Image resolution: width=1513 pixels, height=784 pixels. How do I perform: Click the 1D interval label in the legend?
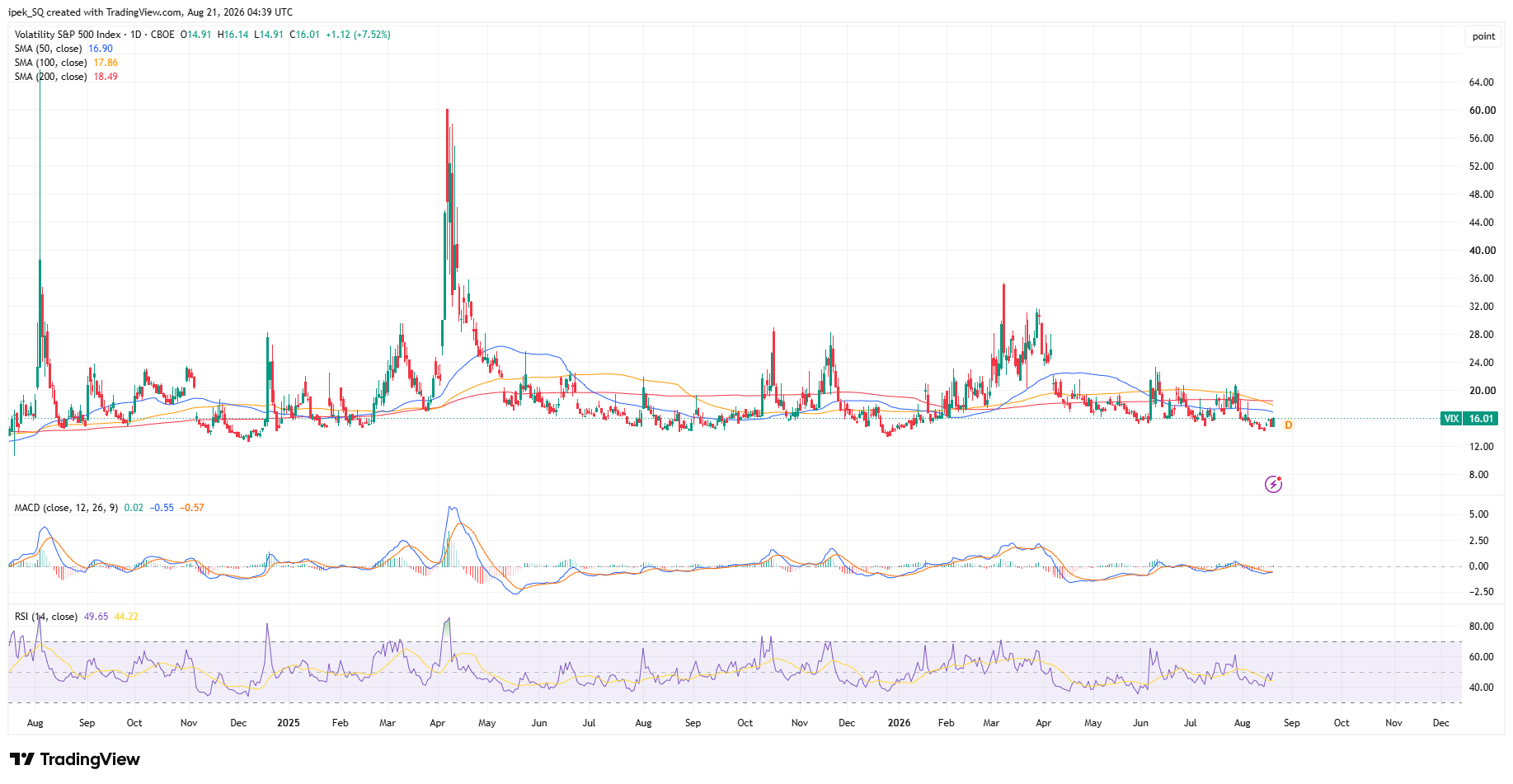point(136,35)
